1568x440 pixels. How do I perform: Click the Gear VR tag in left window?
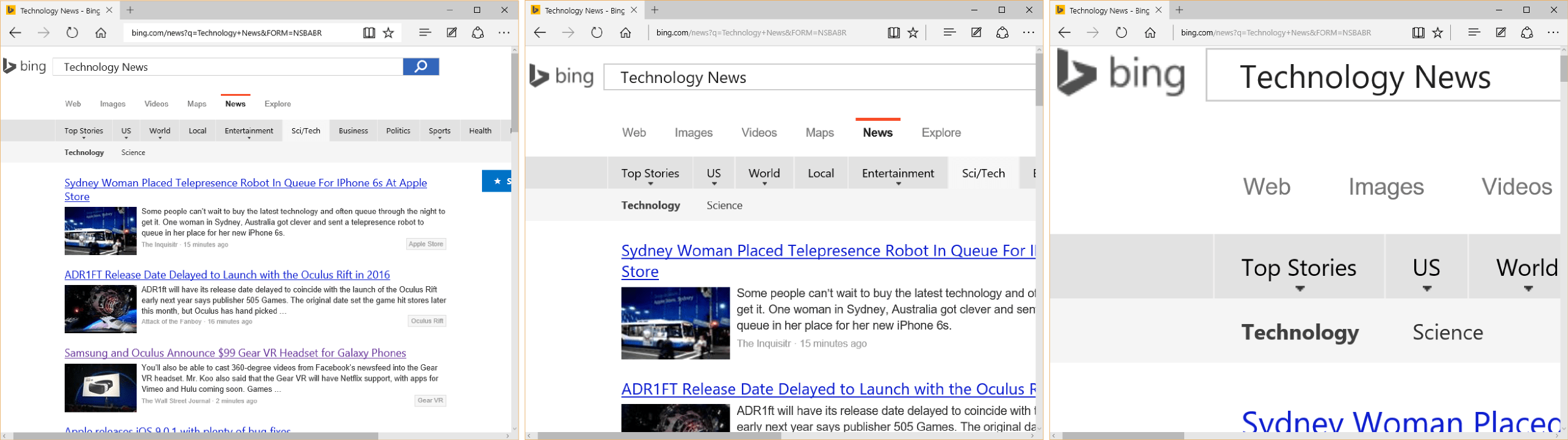click(x=430, y=400)
